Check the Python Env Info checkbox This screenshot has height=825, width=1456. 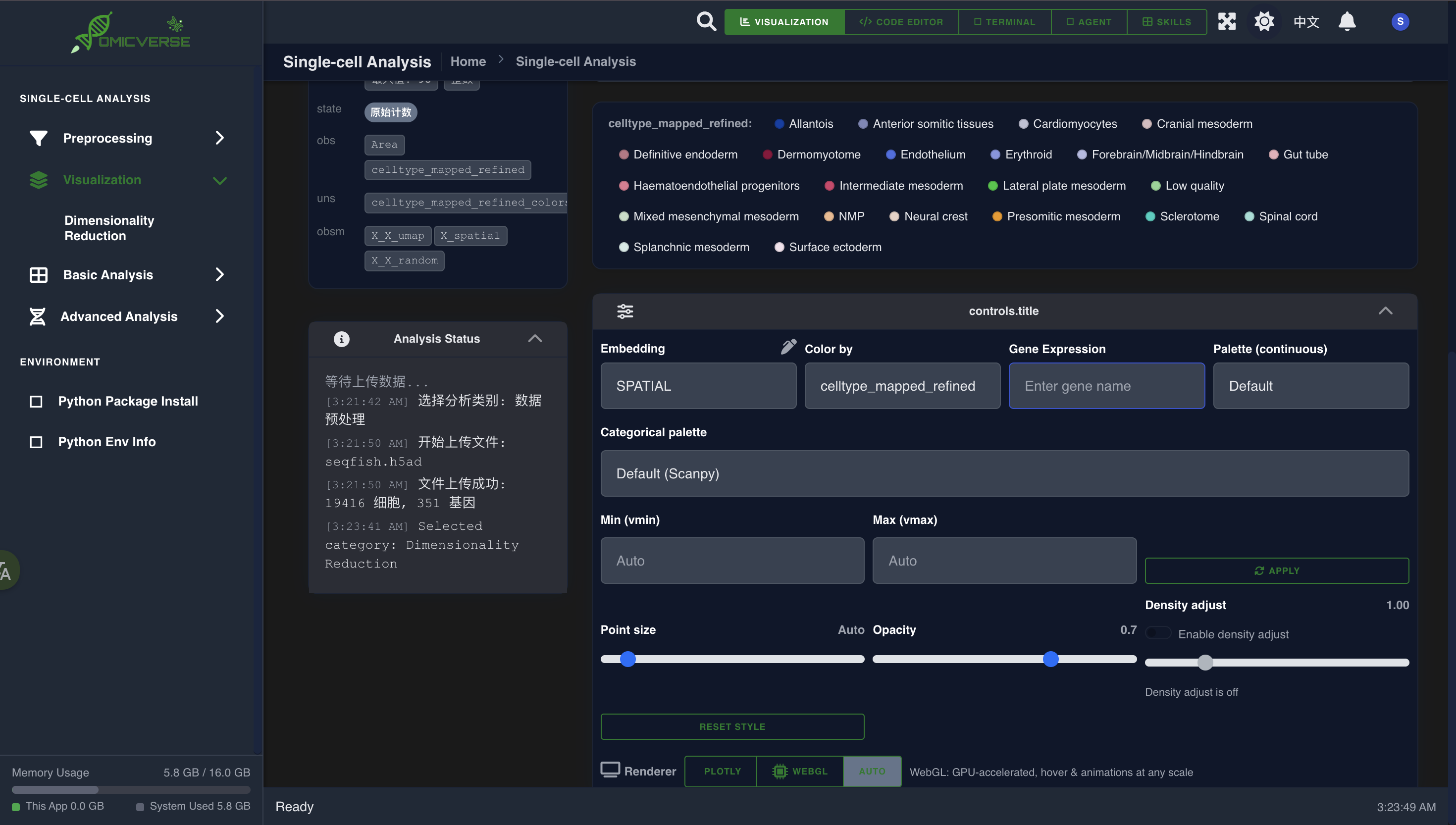coord(36,442)
